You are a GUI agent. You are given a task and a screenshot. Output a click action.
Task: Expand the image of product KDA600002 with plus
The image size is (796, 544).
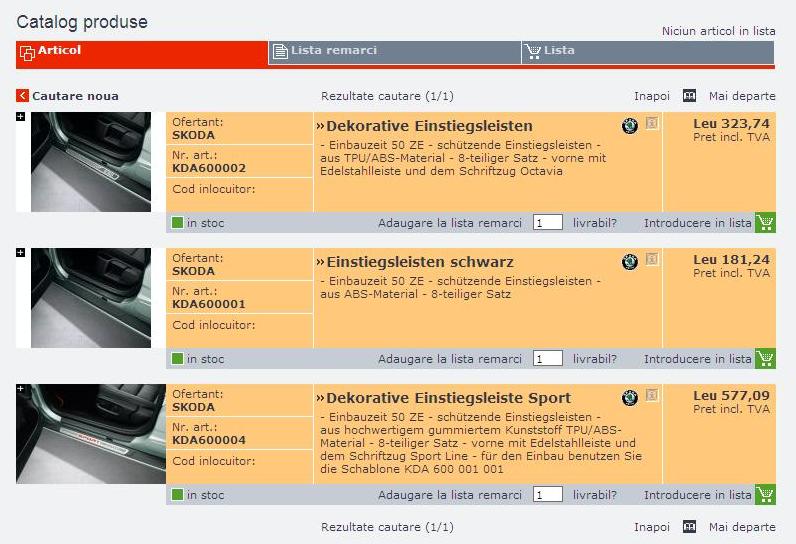tap(20, 117)
